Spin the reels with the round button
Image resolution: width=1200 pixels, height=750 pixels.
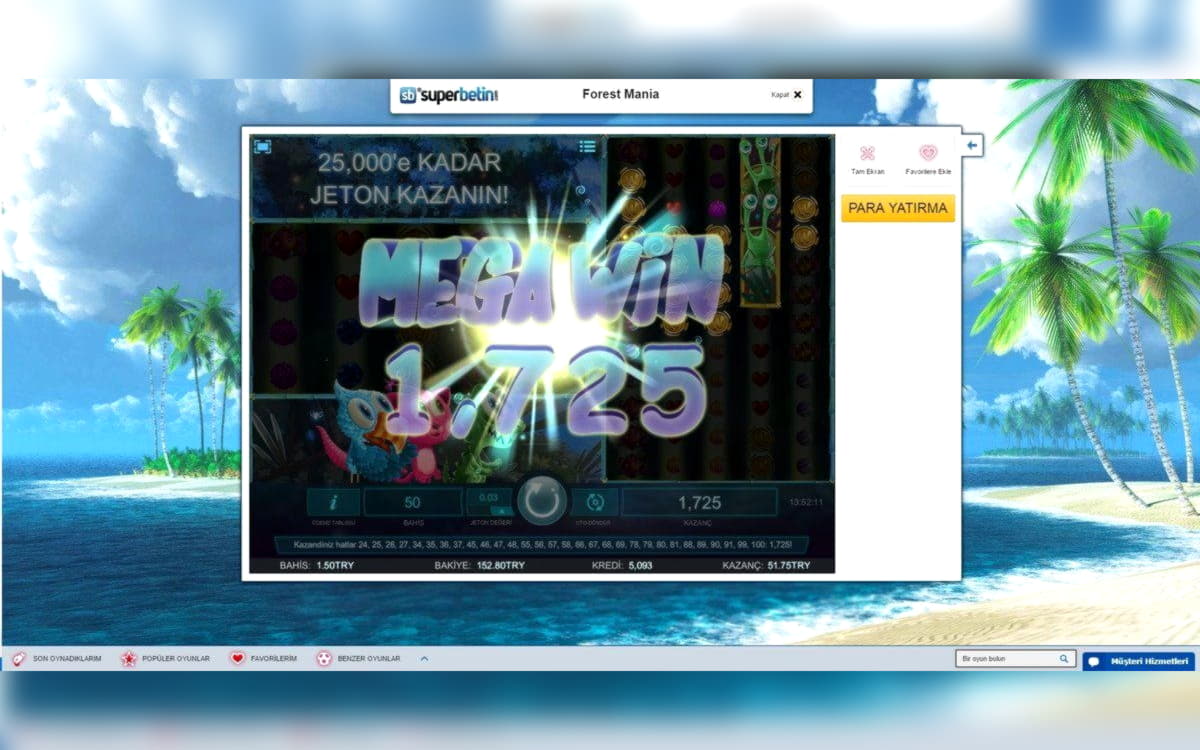[542, 500]
